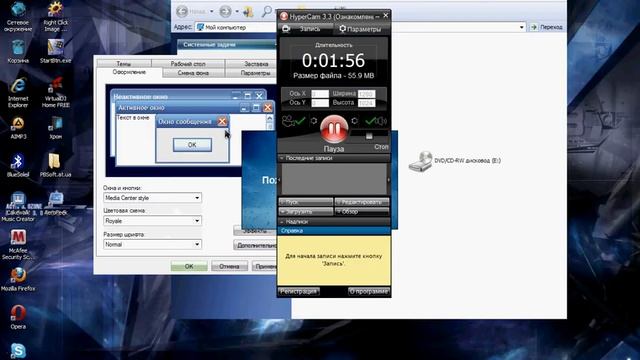The width and height of the screenshot is (640, 360).
Task: Edit the Ось X field
Action: (x=320, y=94)
